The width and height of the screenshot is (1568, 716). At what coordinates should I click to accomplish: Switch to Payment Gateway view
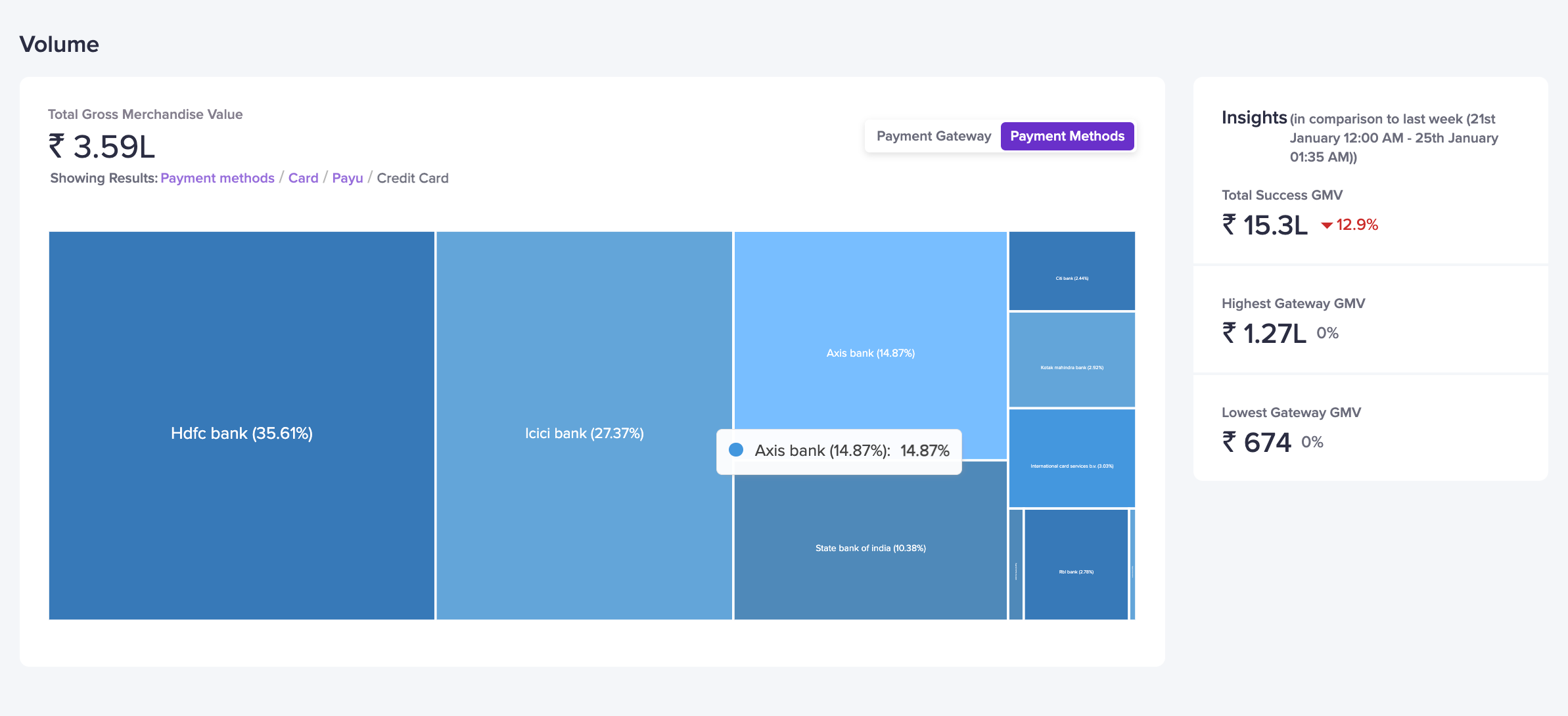933,136
